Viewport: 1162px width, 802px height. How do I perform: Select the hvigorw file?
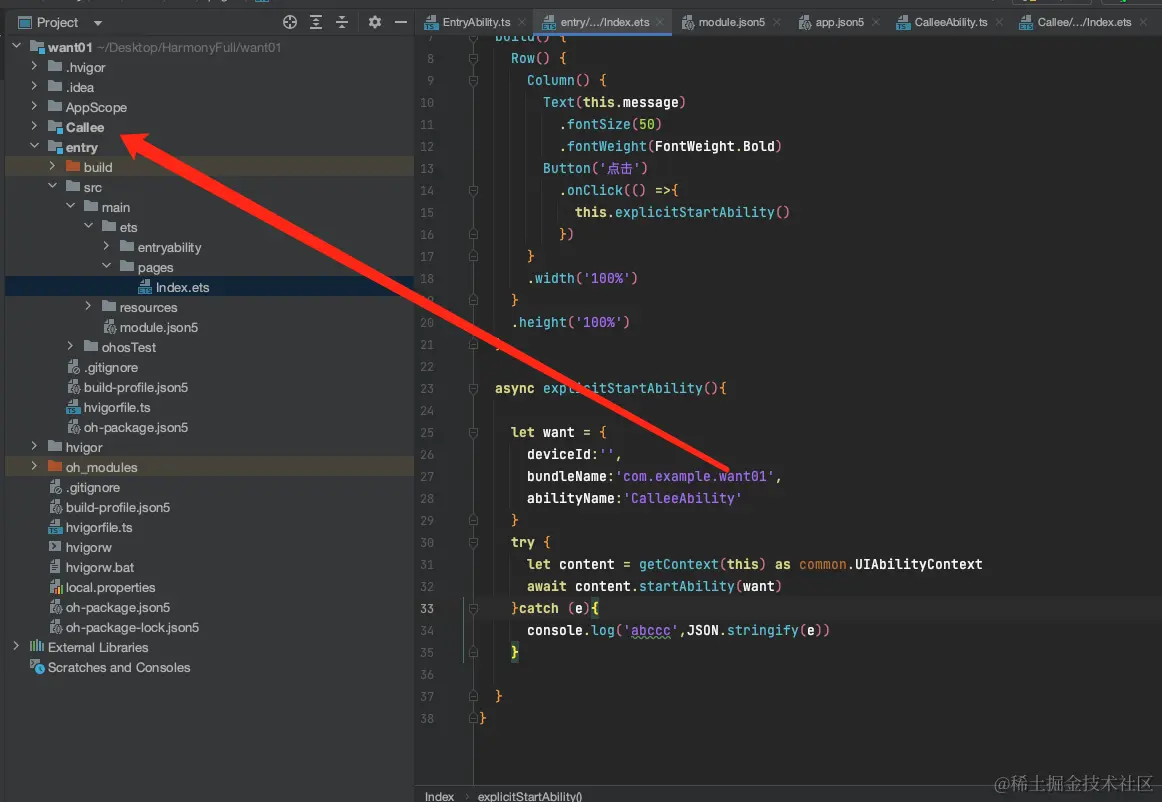[88, 547]
